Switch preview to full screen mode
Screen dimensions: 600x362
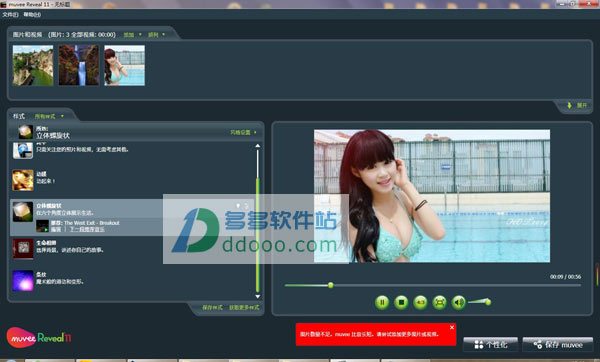point(439,302)
